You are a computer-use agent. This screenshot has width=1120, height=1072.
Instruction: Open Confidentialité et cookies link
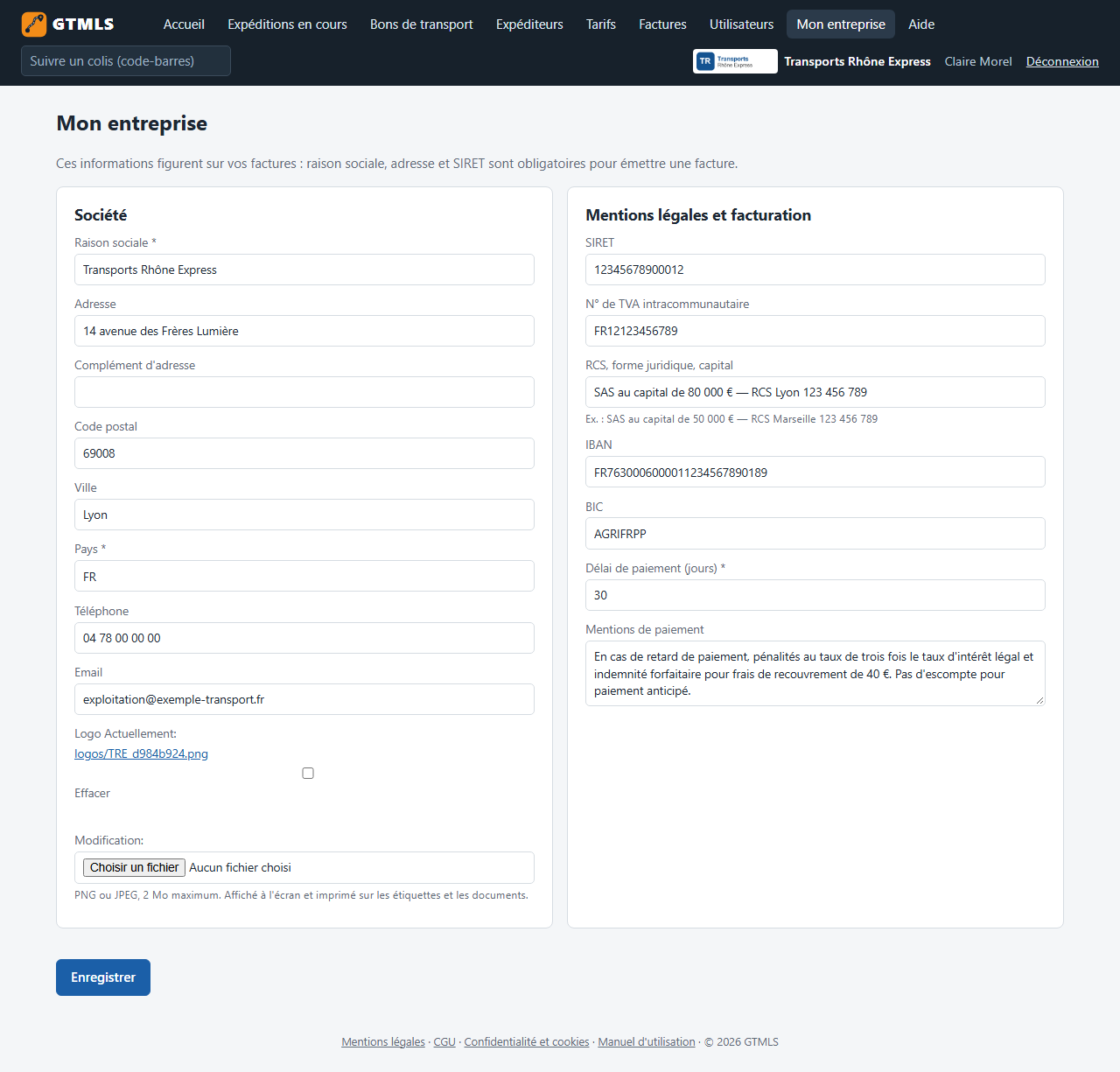tap(527, 1041)
